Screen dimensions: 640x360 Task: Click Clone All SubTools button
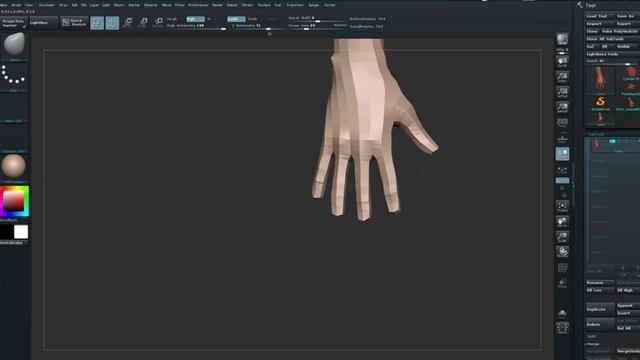(x=612, y=39)
